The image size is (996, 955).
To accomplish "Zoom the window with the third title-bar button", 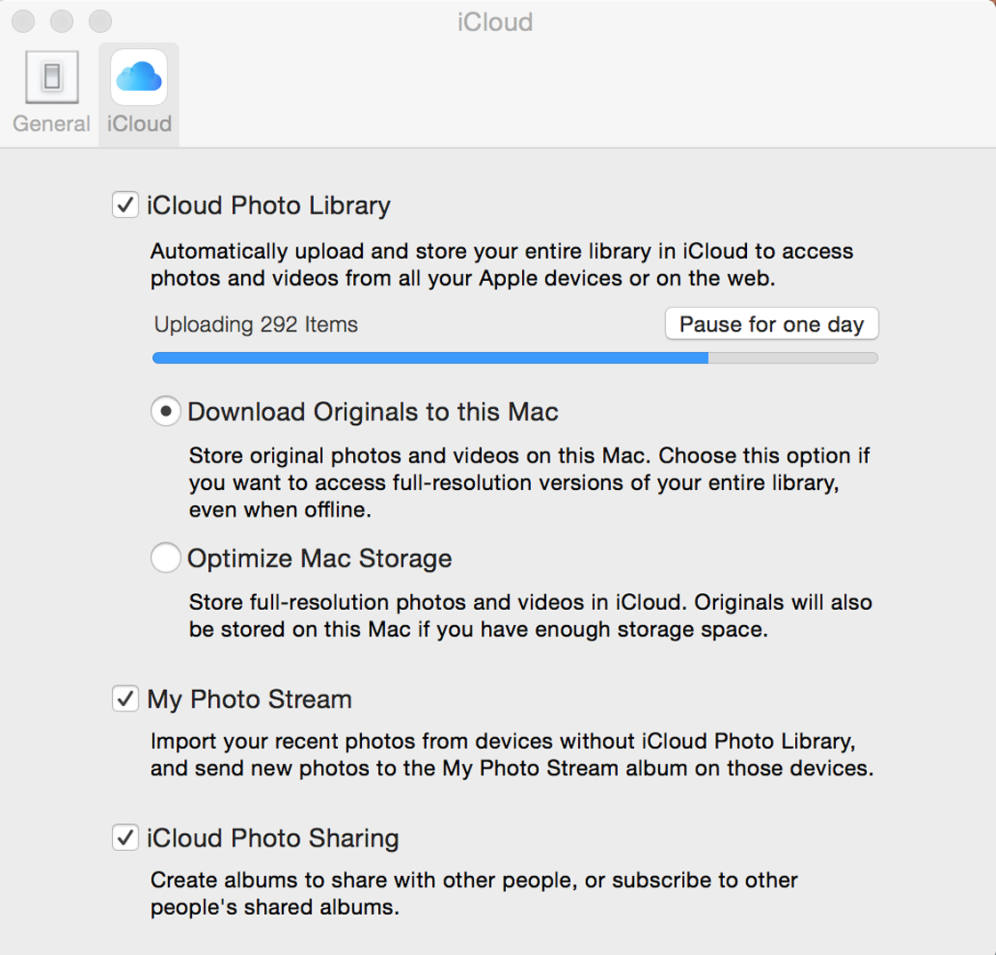I will [100, 21].
